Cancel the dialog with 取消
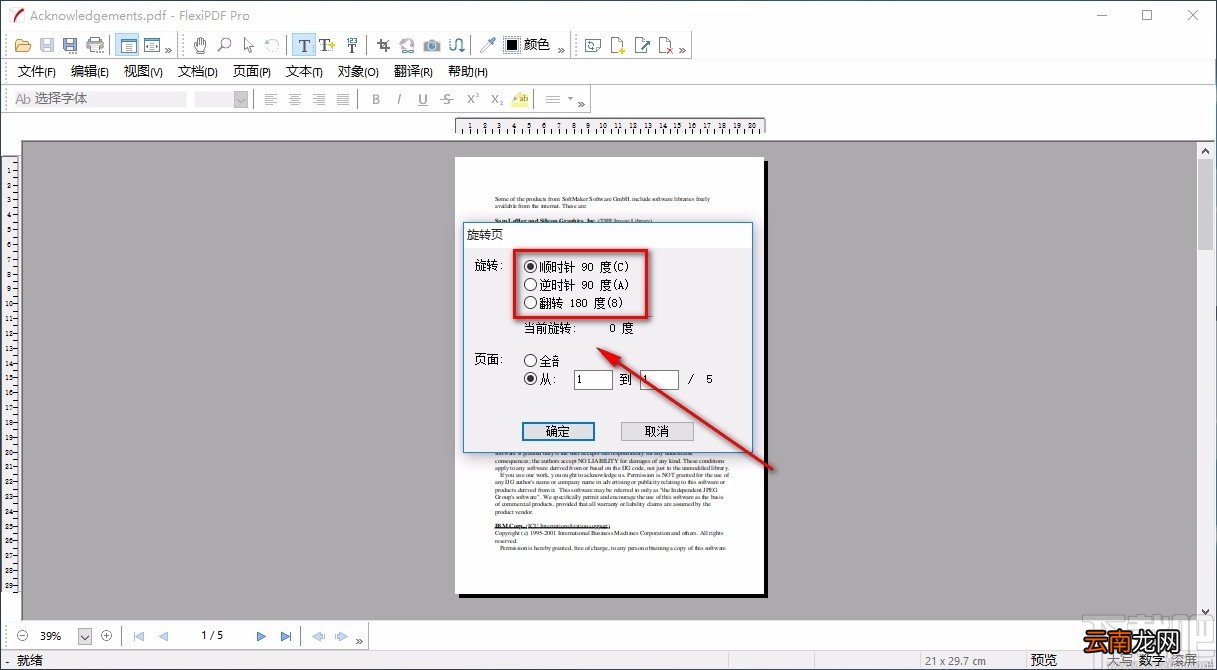This screenshot has height=670, width=1217. point(657,431)
